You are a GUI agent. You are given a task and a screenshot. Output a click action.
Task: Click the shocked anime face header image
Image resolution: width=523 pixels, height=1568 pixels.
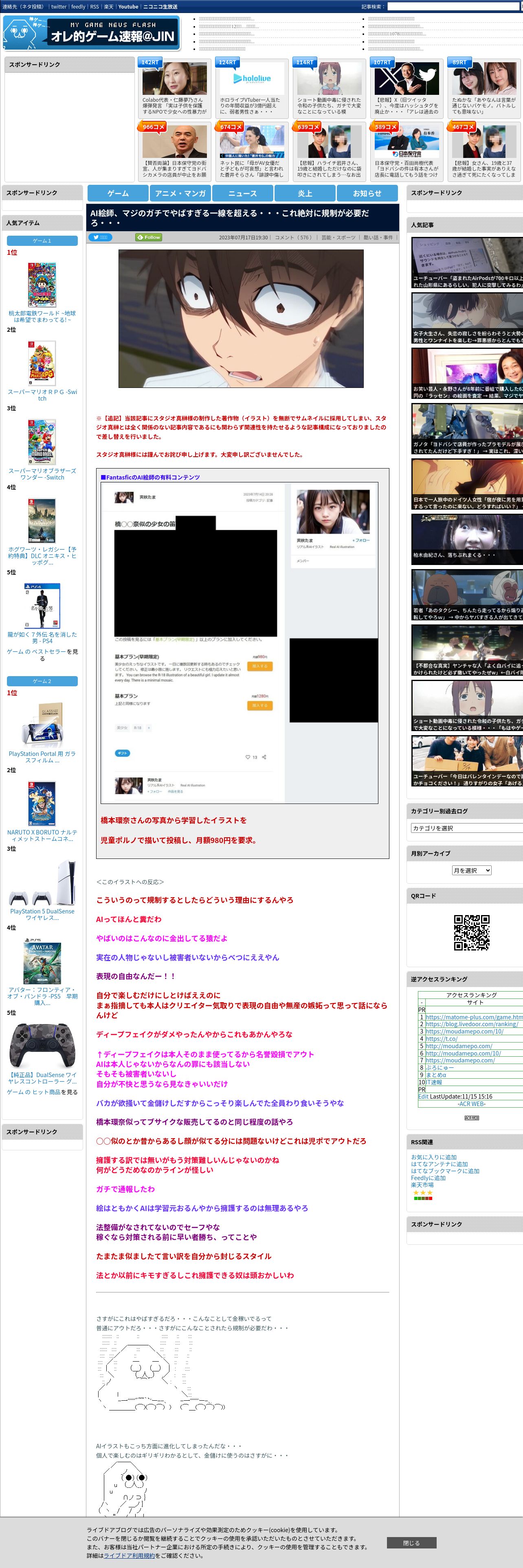tap(241, 318)
